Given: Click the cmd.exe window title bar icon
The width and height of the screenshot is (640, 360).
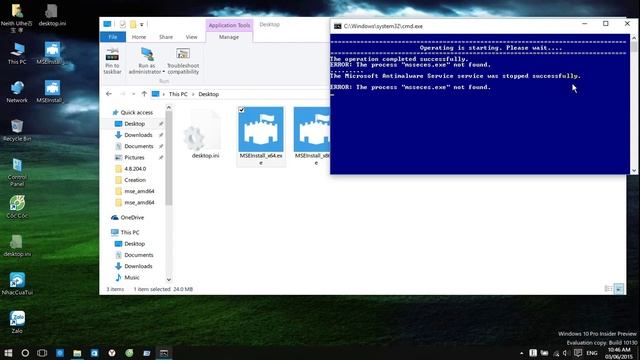Looking at the screenshot, I should tap(338, 26).
